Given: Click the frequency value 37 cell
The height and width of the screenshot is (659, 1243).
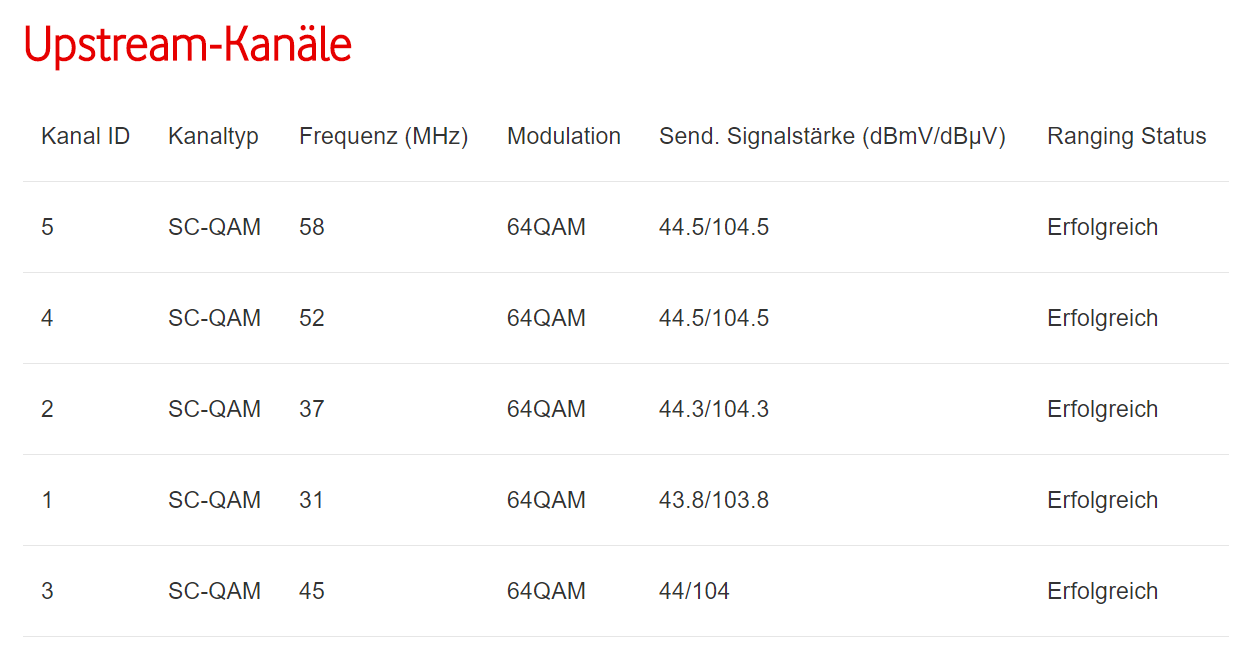Looking at the screenshot, I should pos(311,409).
